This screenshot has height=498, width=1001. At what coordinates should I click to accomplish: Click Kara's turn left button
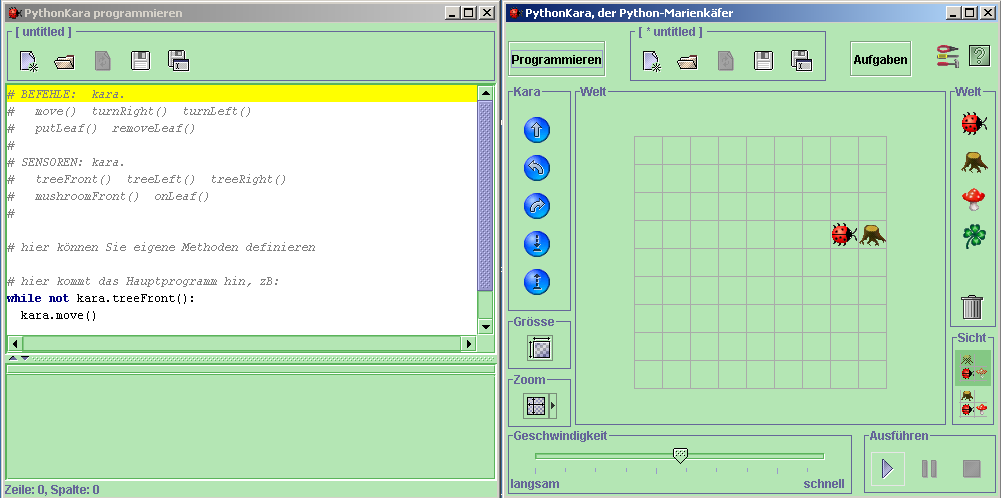coord(537,168)
